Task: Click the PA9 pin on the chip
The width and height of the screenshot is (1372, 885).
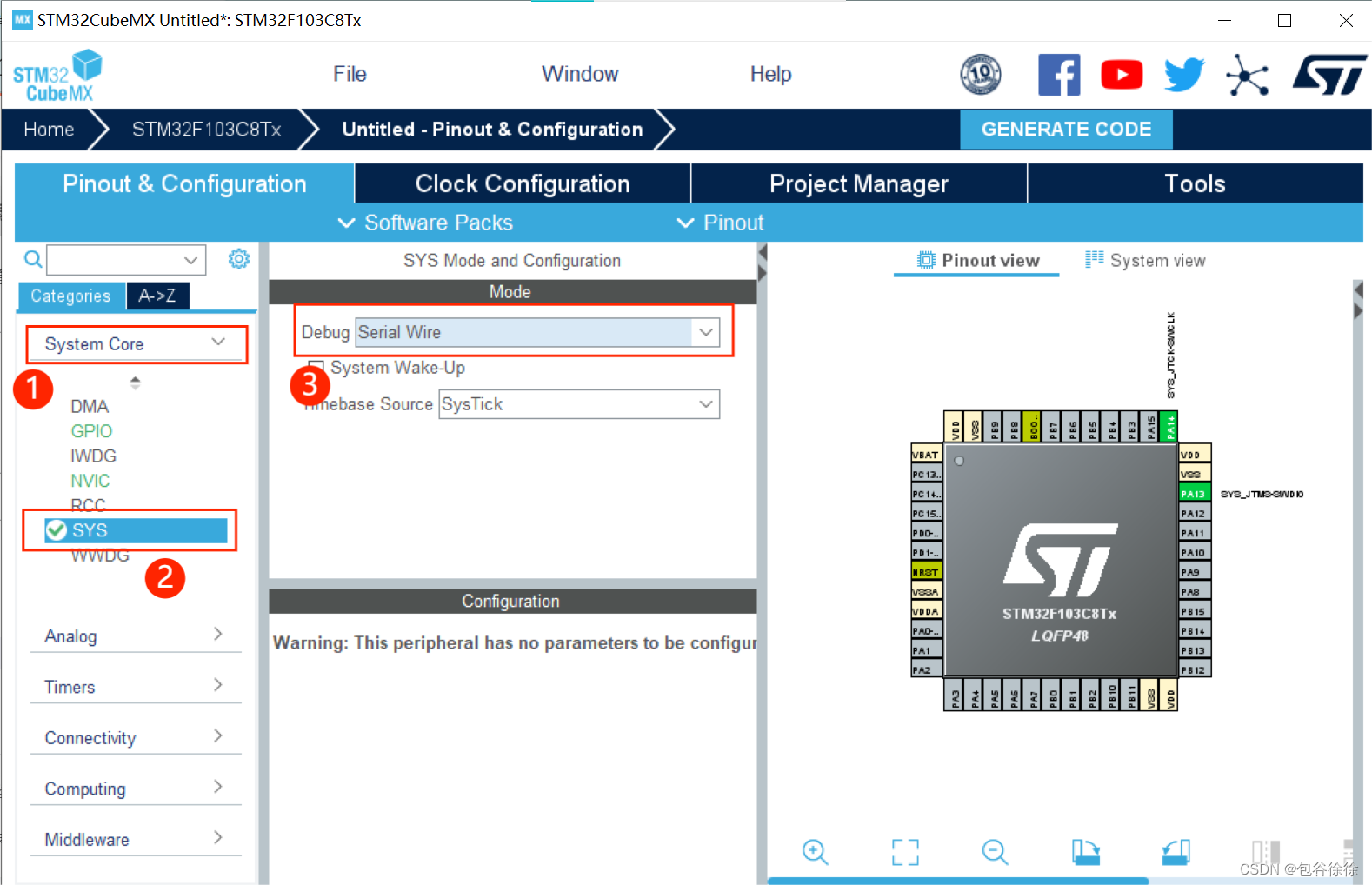Action: (1195, 572)
